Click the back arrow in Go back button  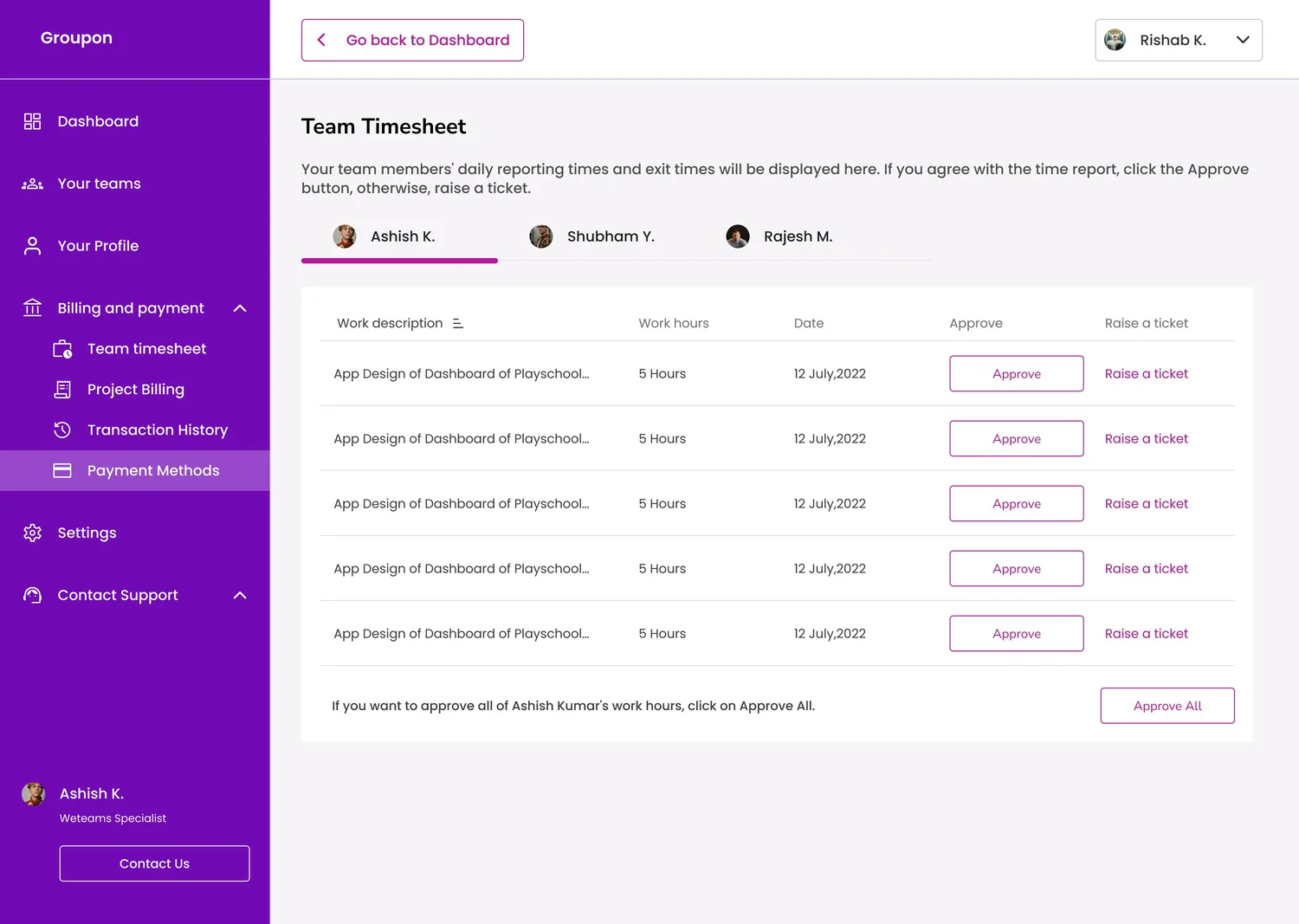point(321,40)
